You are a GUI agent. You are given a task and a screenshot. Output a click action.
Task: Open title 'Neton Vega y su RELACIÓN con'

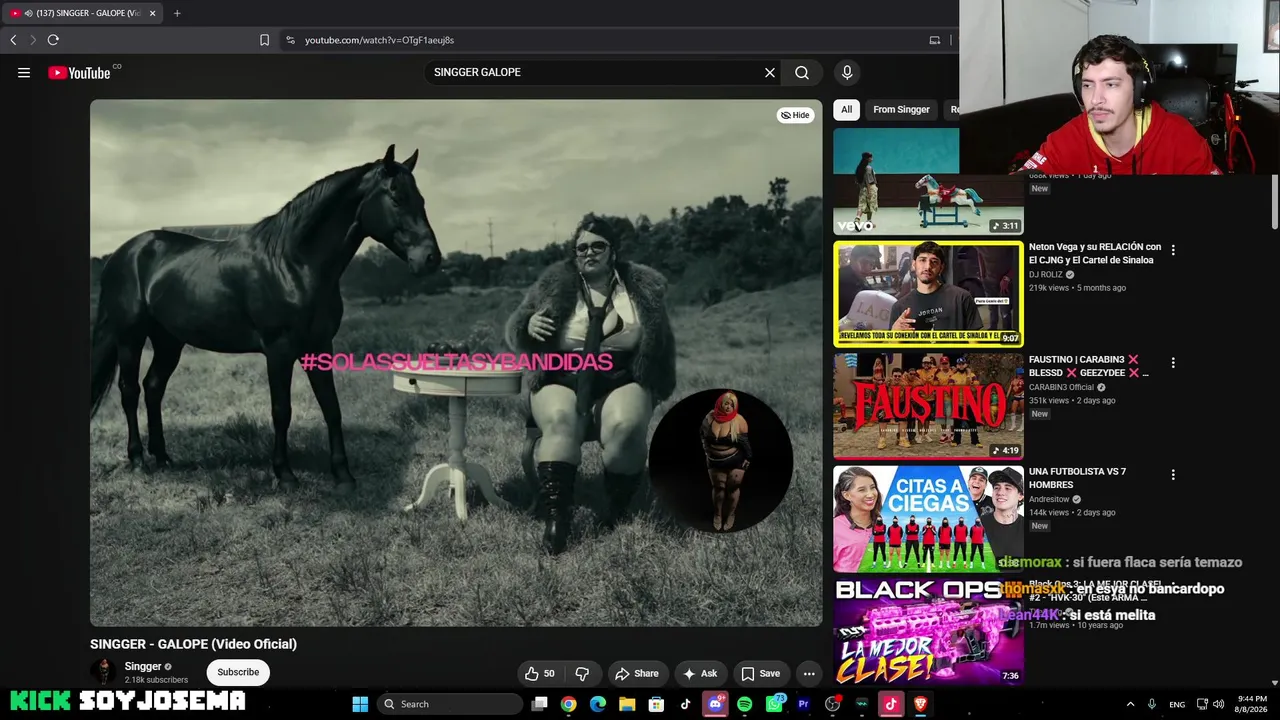click(x=1095, y=253)
